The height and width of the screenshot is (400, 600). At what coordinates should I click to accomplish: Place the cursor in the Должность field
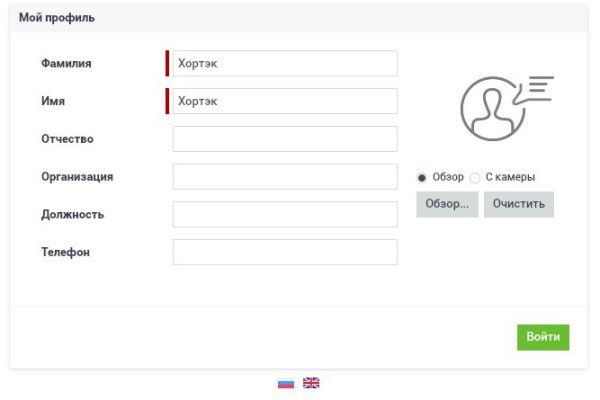(x=285, y=215)
